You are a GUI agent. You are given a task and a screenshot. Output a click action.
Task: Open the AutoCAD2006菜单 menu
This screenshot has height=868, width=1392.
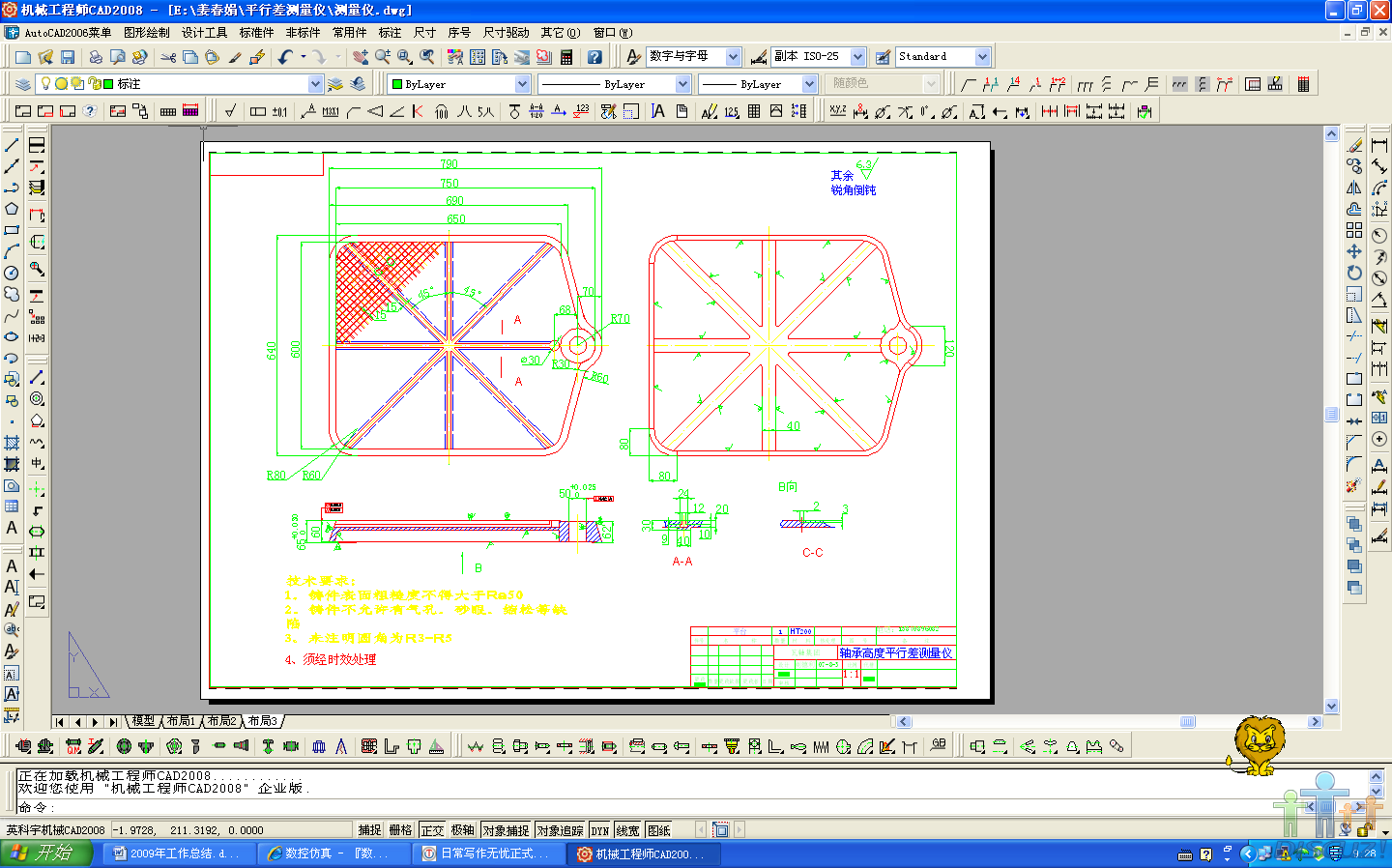(x=68, y=33)
